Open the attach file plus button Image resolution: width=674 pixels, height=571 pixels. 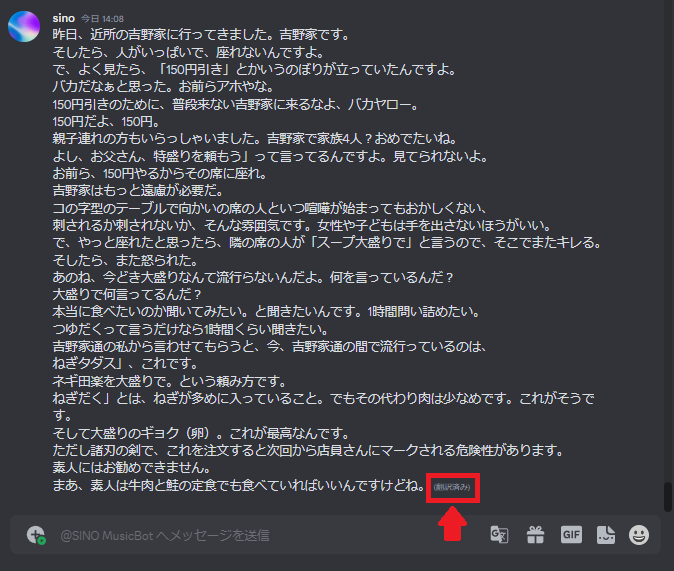(36, 535)
